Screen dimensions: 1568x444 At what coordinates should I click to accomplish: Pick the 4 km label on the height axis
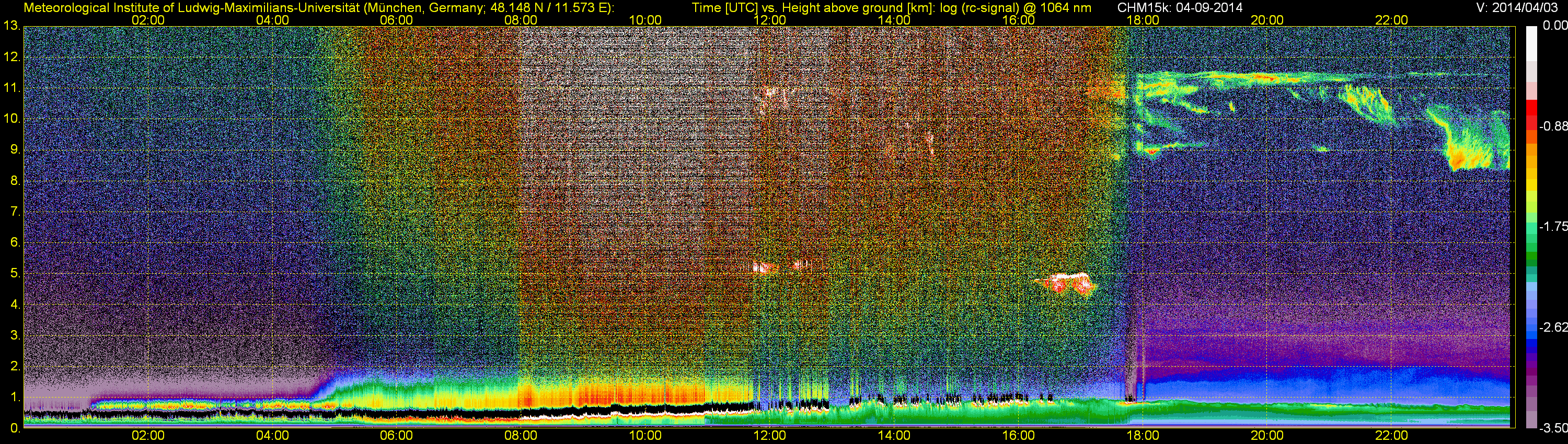15,305
